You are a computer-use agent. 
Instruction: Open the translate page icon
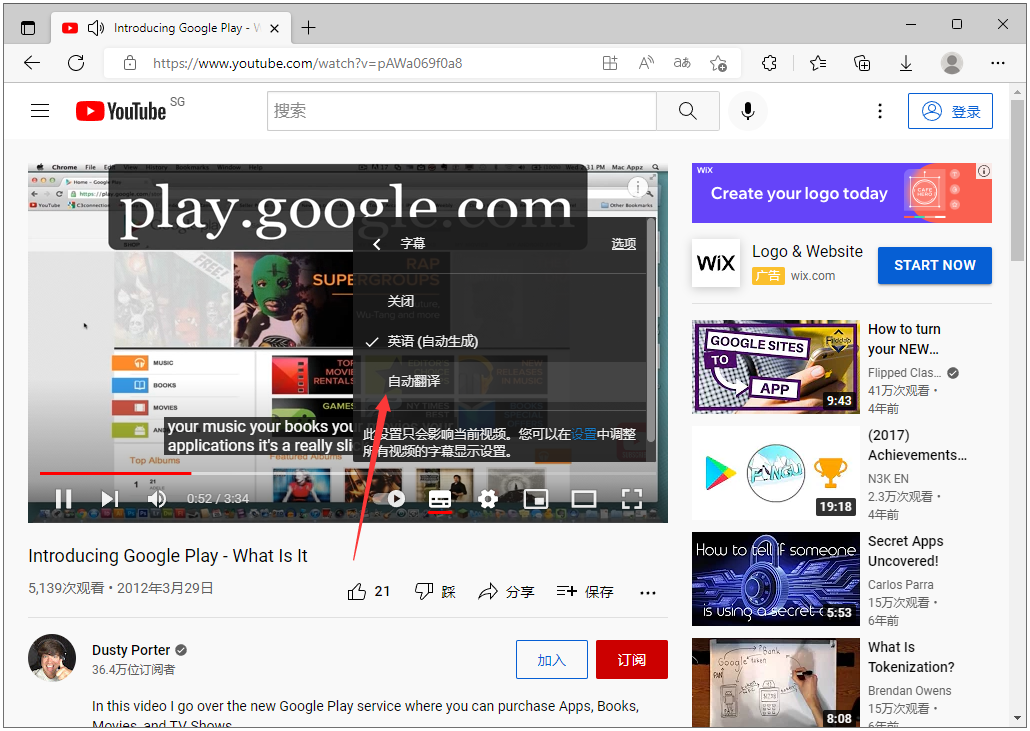(x=682, y=63)
